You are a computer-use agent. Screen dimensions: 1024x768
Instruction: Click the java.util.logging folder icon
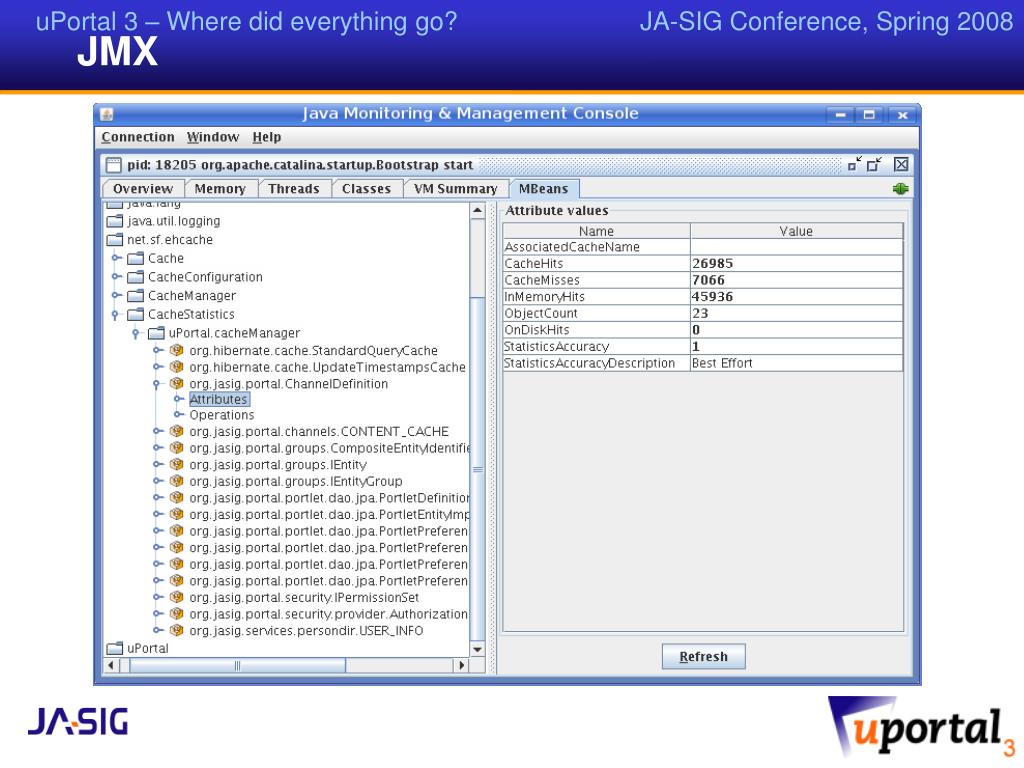[114, 221]
